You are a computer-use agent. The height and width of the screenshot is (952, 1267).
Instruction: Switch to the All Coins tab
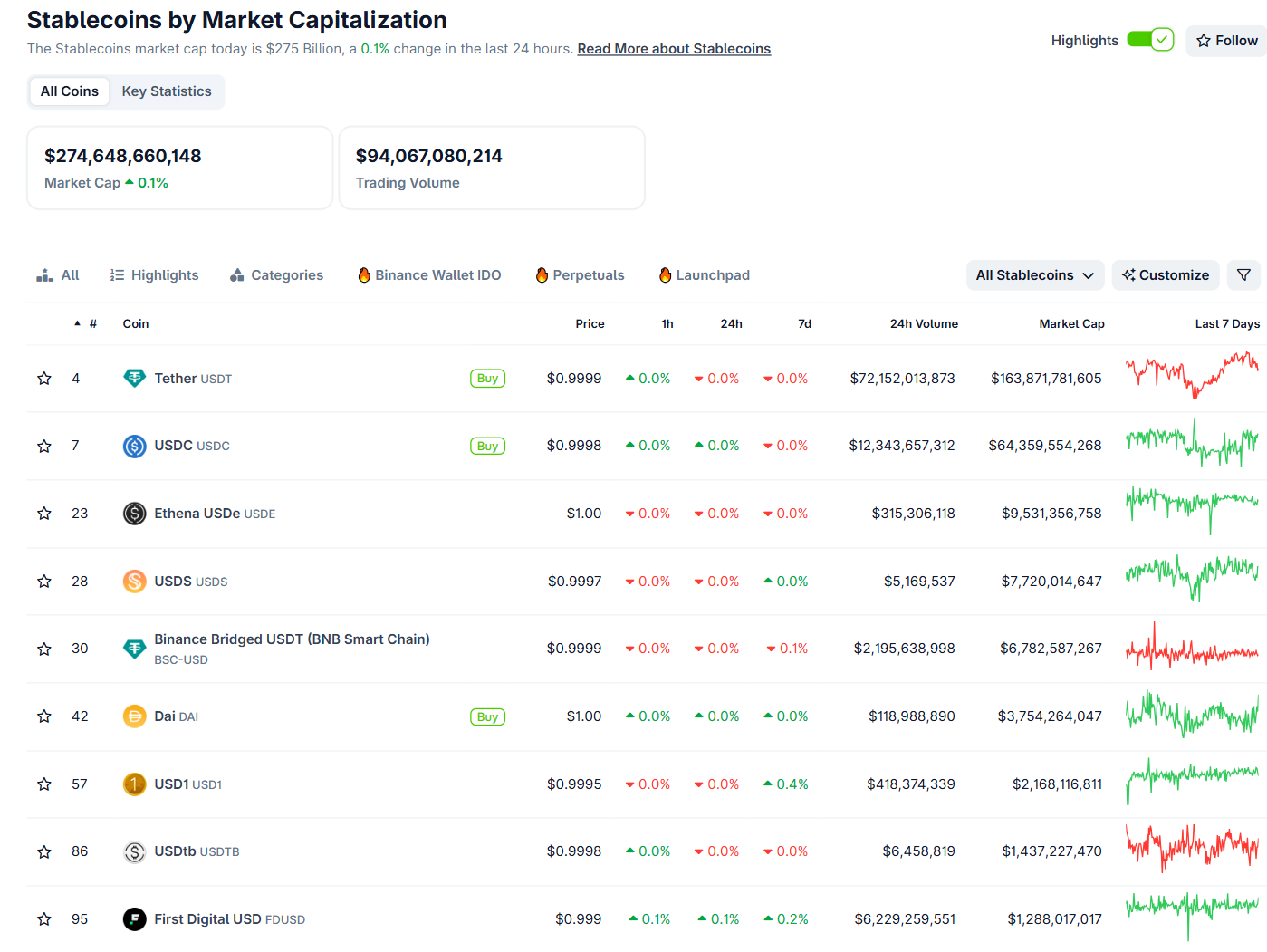pos(70,91)
